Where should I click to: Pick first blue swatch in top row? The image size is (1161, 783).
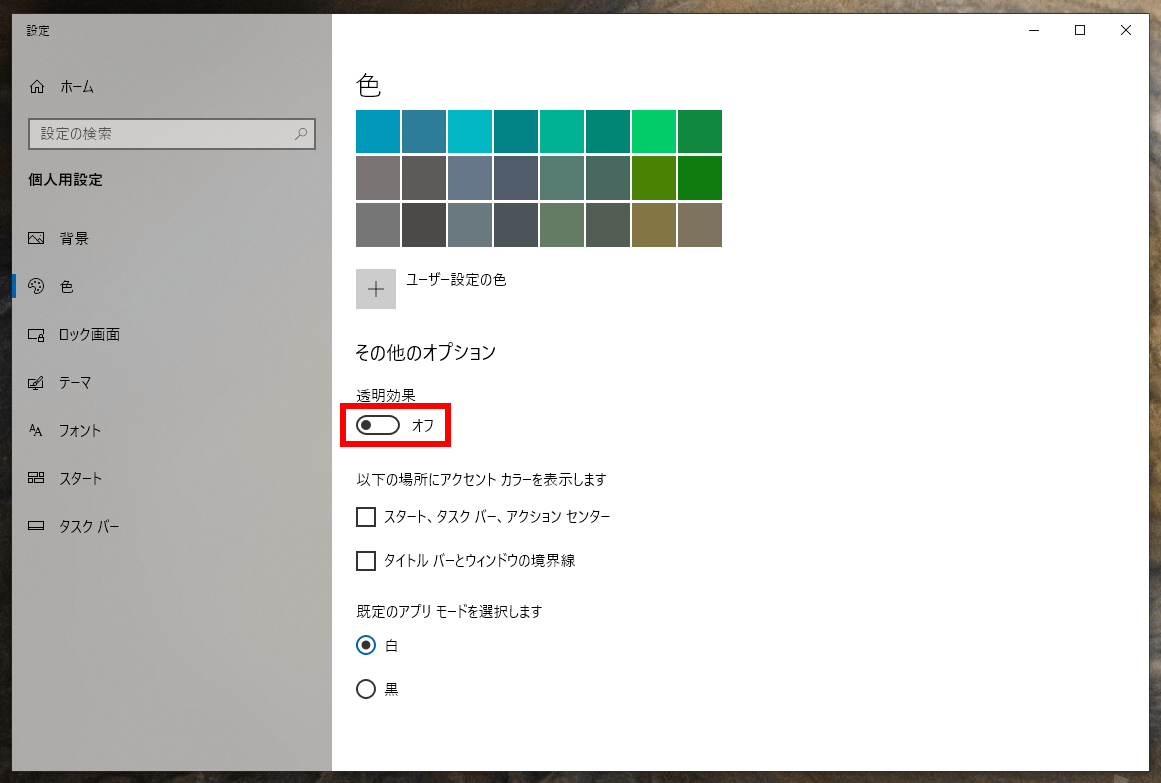click(x=378, y=131)
